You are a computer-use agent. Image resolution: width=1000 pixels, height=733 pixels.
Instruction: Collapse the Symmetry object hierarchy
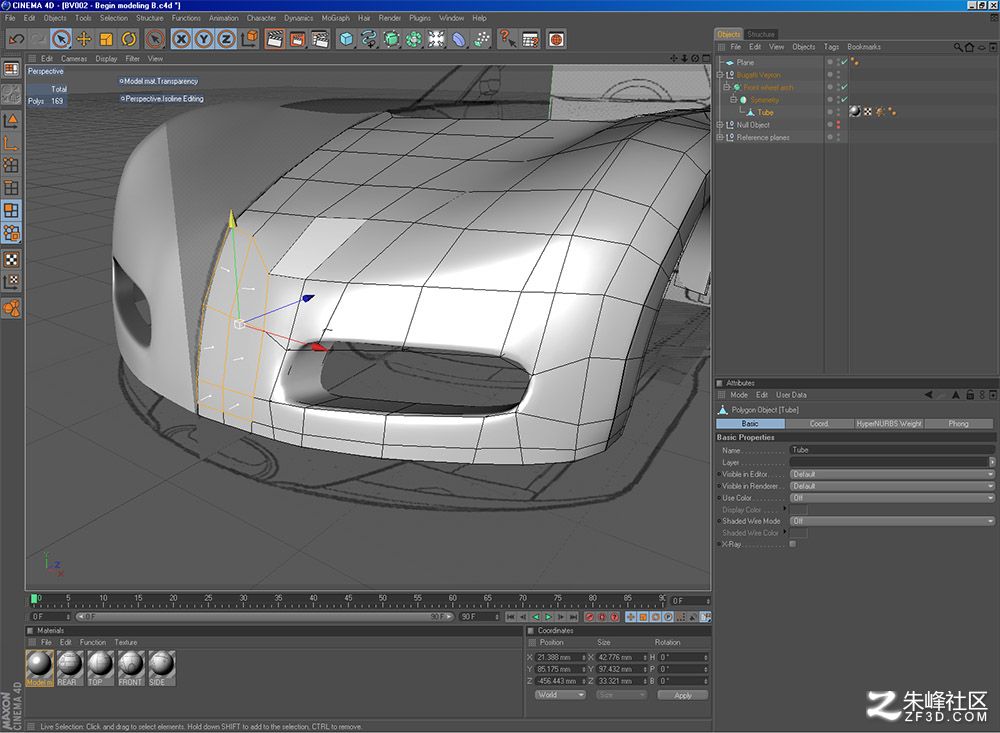tap(733, 100)
